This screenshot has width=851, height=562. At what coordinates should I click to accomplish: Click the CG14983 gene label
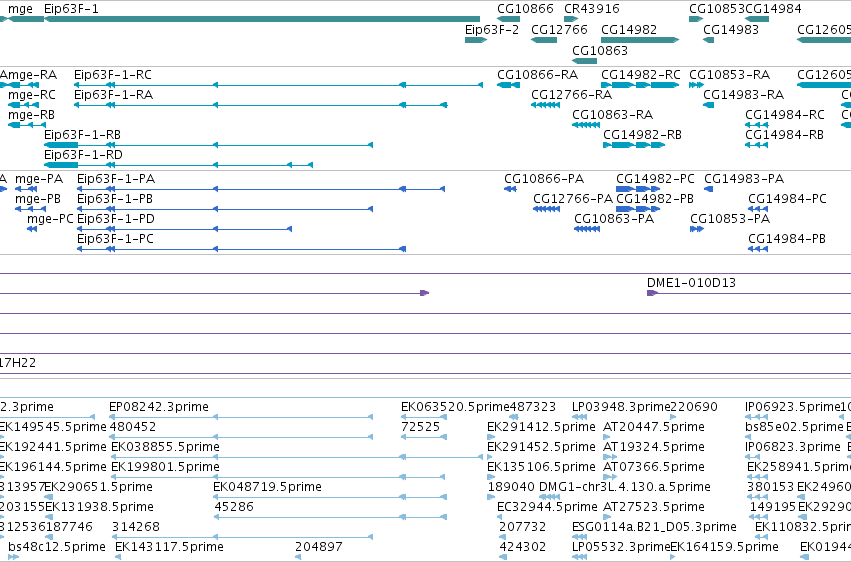point(731,29)
